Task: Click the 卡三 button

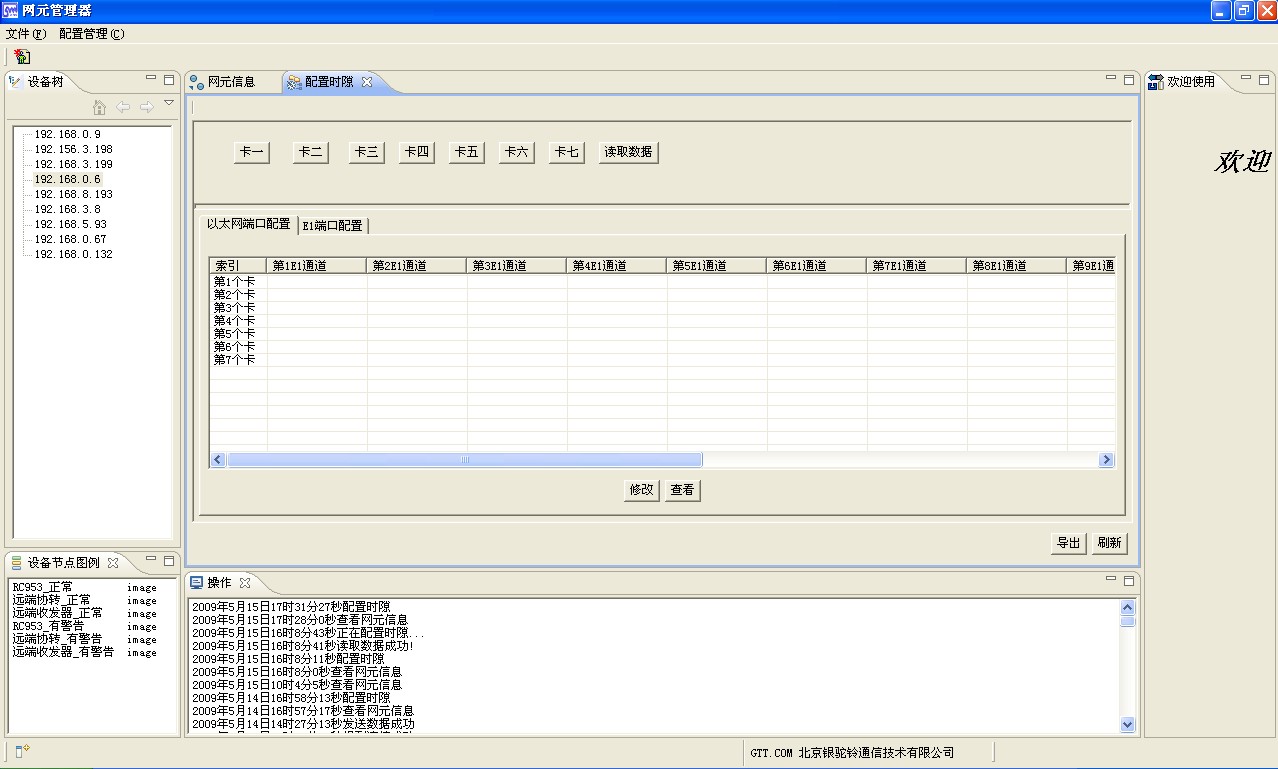Action: (366, 152)
